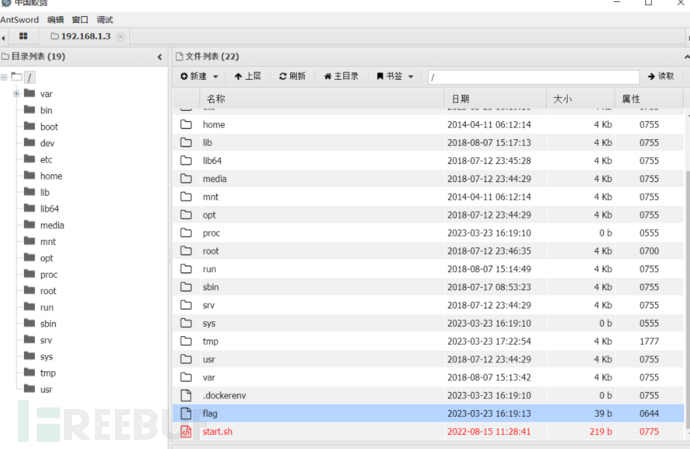Go to 主目录 home directory
The width and height of the screenshot is (690, 449).
(341, 76)
